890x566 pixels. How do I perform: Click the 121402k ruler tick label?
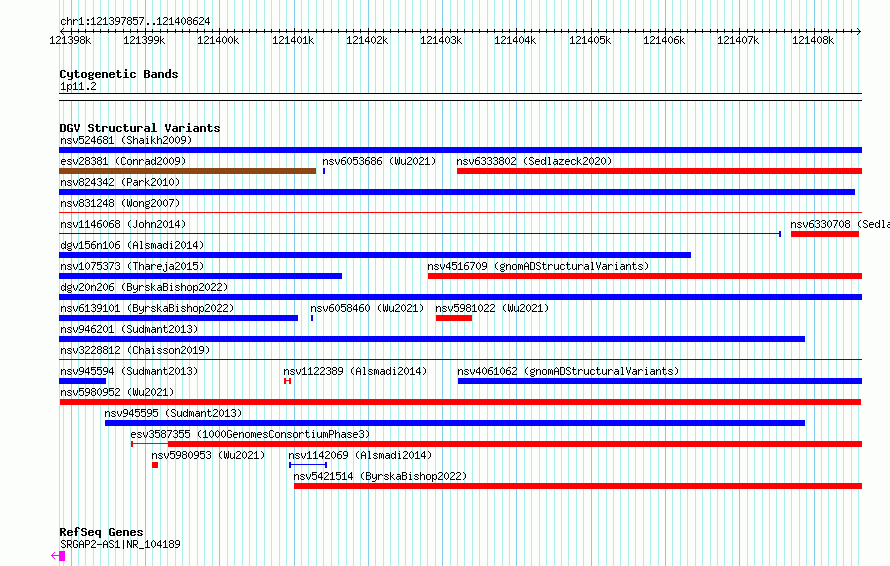(367, 40)
